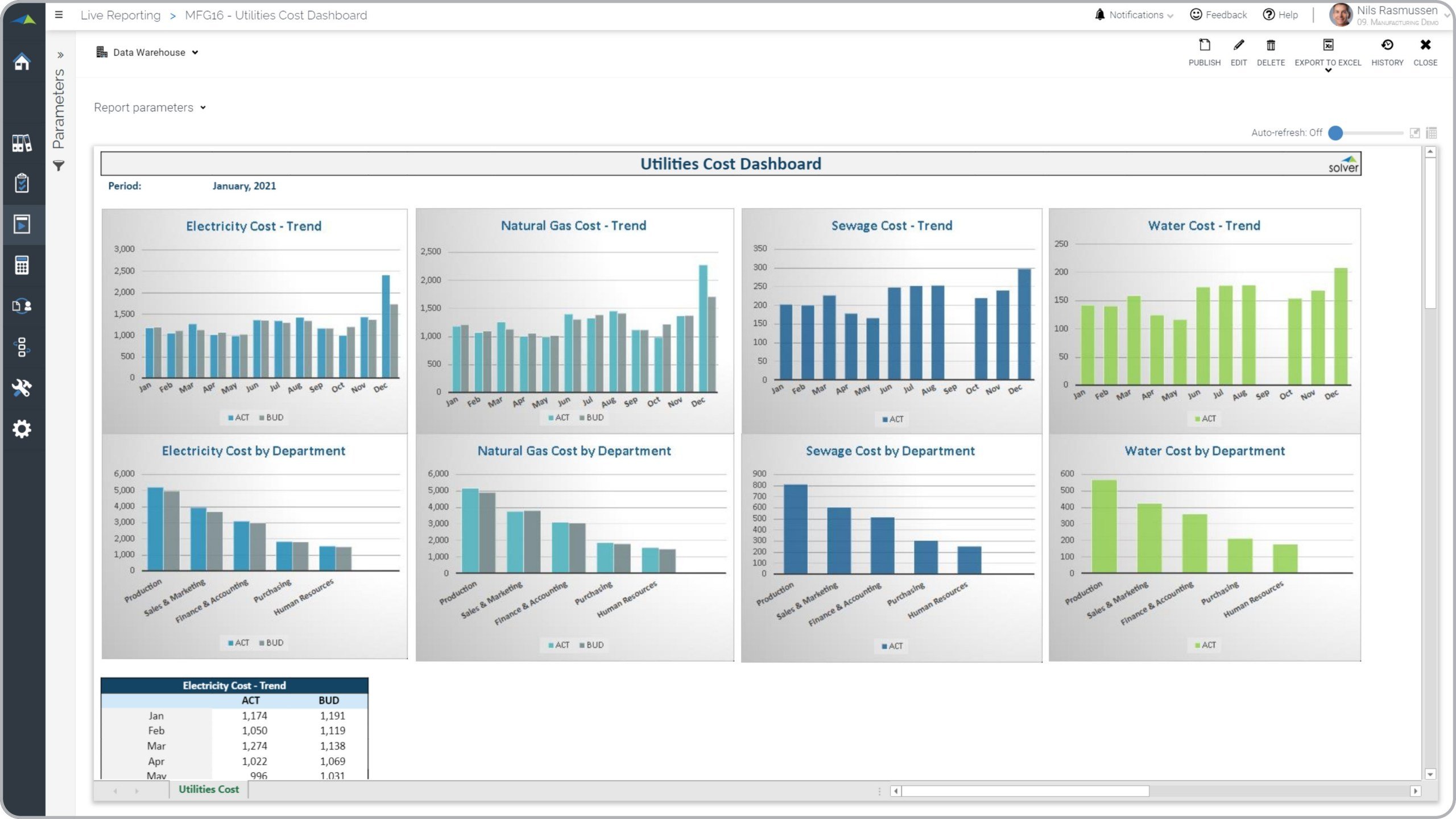
Task: Click the Home icon in left sidebar
Action: (22, 61)
